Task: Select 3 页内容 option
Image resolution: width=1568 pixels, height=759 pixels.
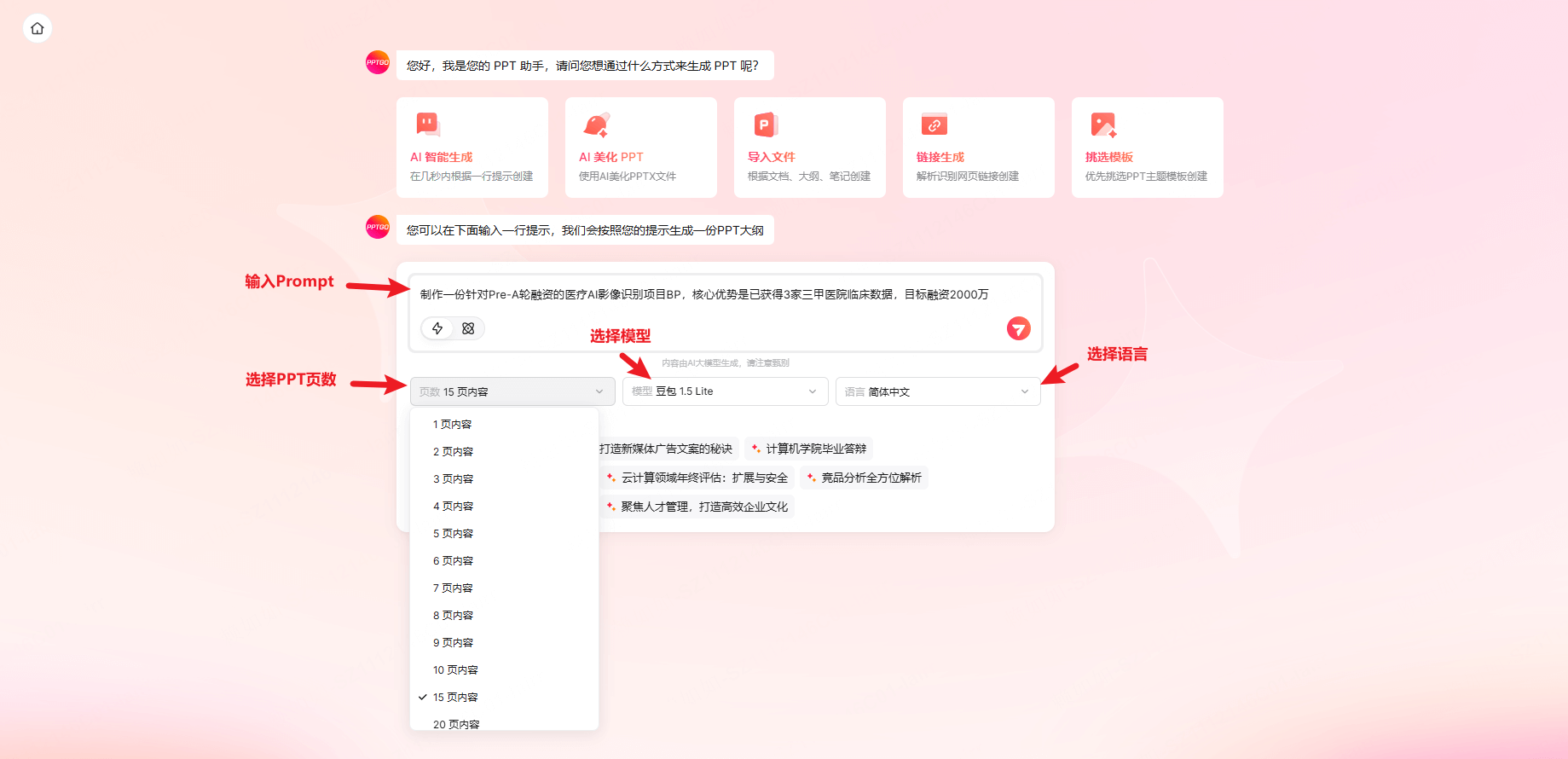Action: click(x=505, y=478)
